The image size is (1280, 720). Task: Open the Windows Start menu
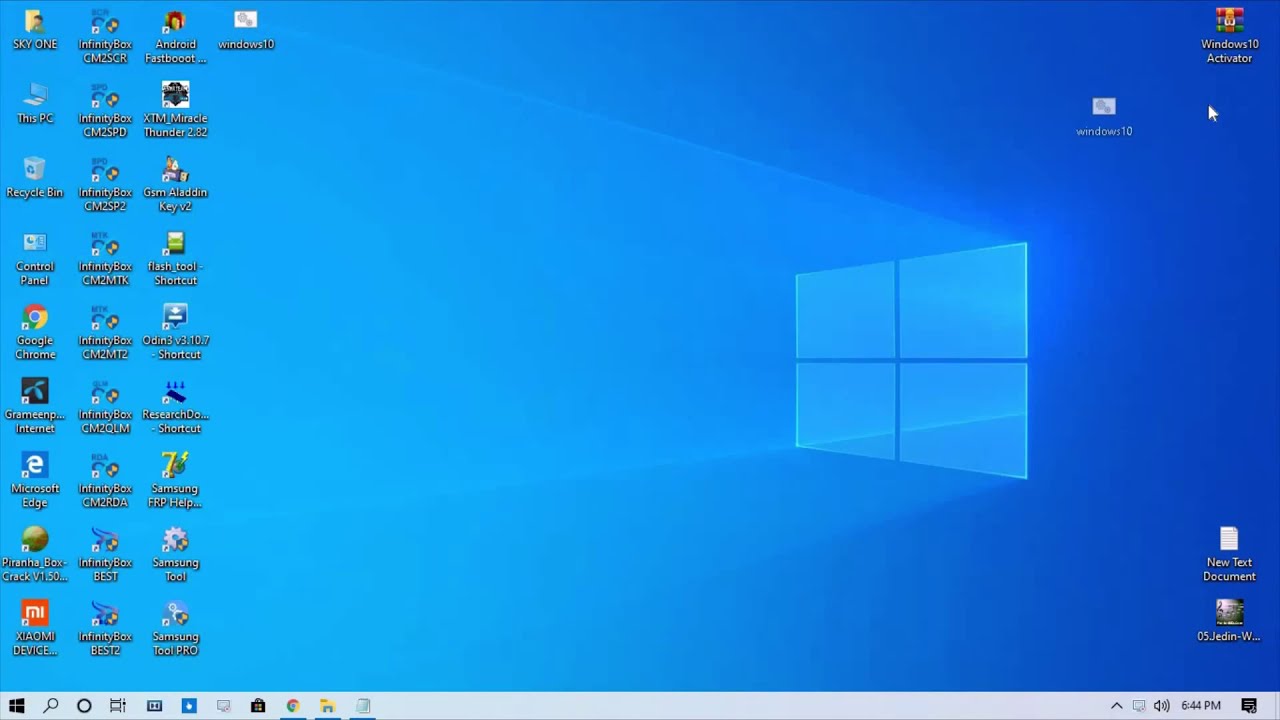pyautogui.click(x=16, y=706)
